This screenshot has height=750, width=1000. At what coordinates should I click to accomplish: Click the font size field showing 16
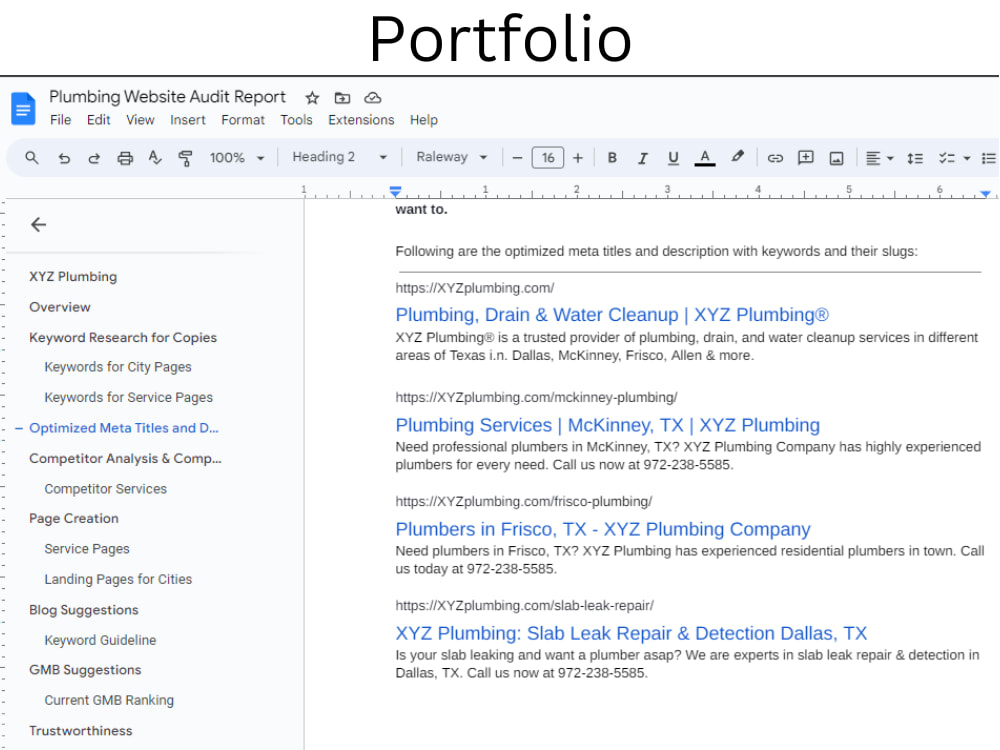548,158
